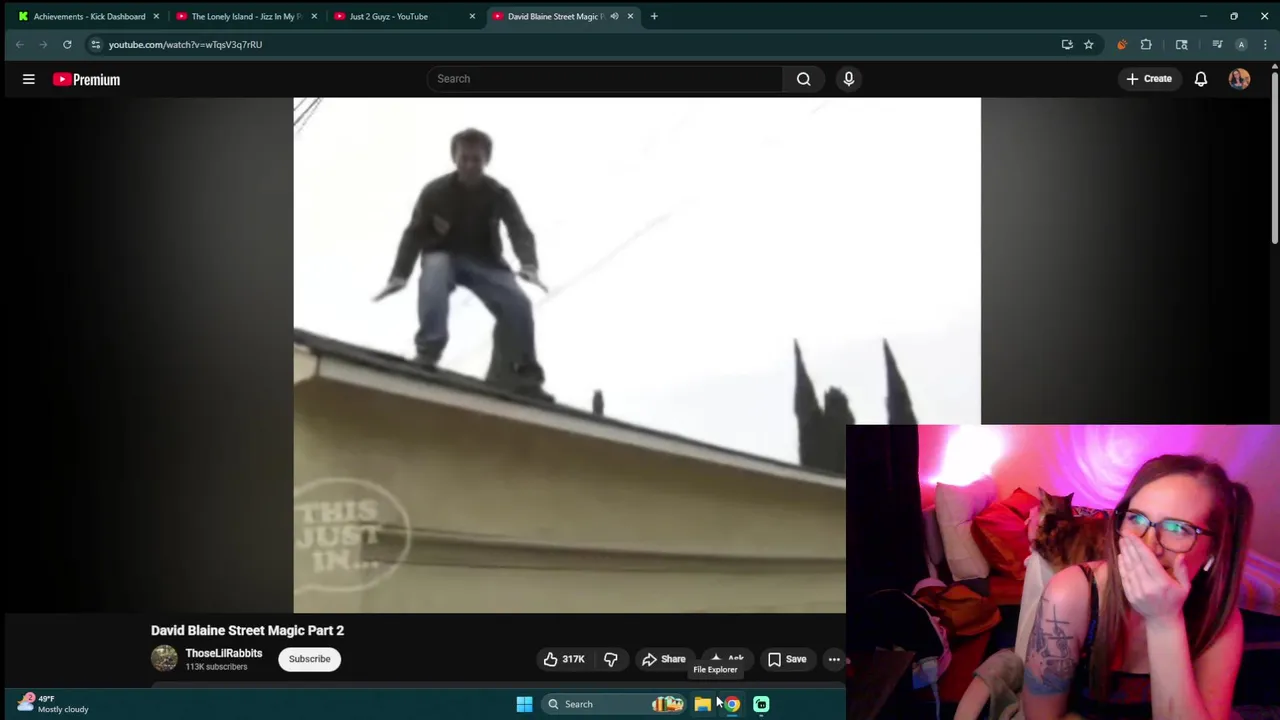Open more actions three-dot menu under the video

coord(834,659)
